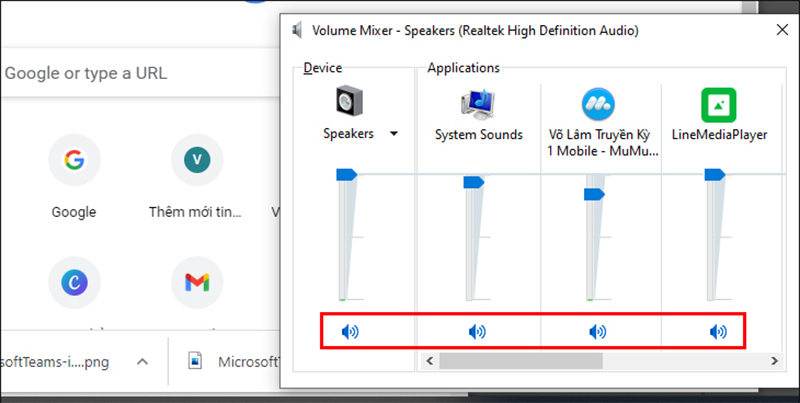Expand the Speakers device dropdown
The width and height of the screenshot is (800, 403).
[x=395, y=134]
